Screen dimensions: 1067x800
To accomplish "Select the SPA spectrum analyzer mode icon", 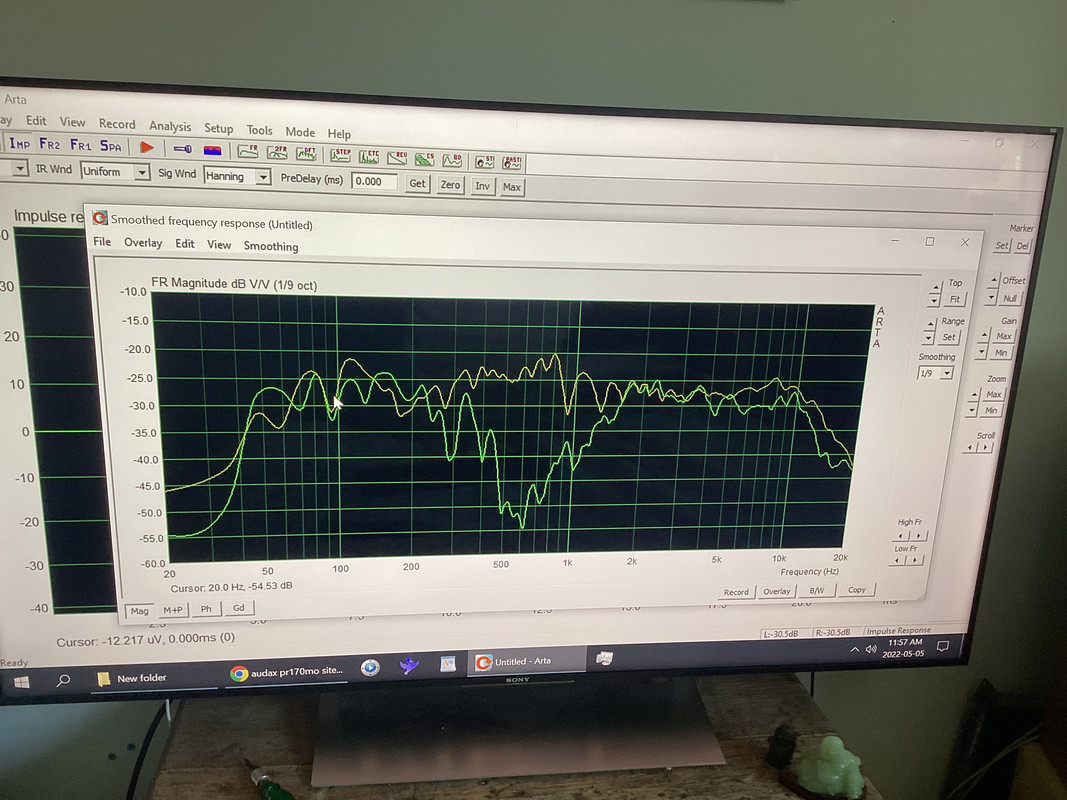I will 111,146.
